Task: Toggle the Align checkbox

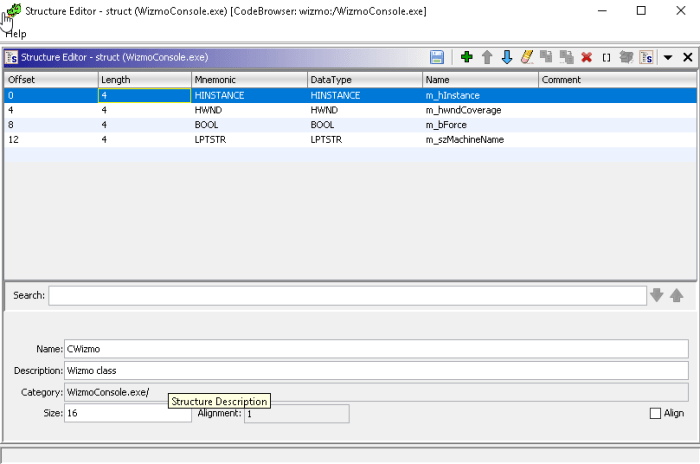Action: [655, 413]
